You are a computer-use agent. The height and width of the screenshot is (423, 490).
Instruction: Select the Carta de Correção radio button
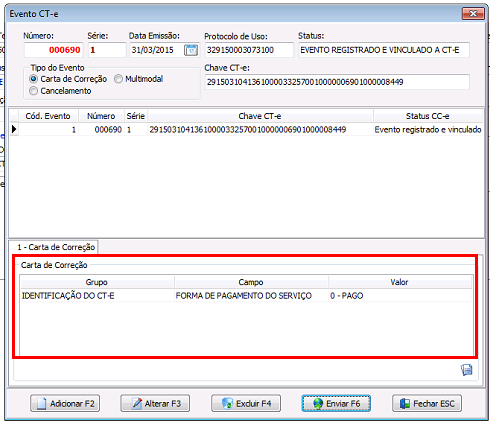pos(33,79)
